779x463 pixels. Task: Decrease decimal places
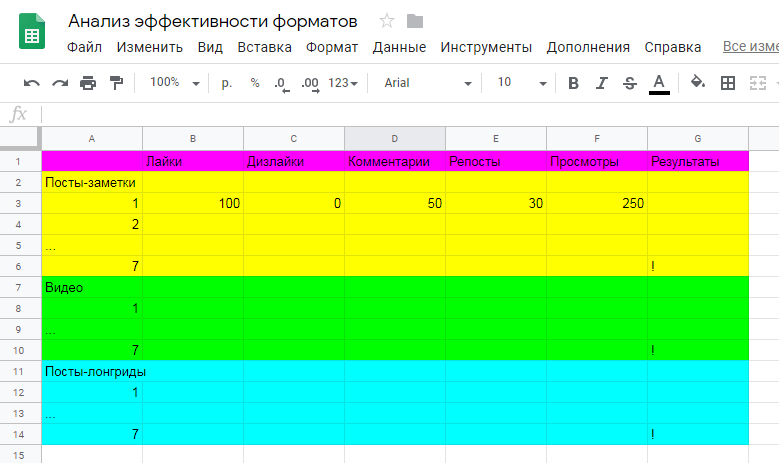pos(282,84)
